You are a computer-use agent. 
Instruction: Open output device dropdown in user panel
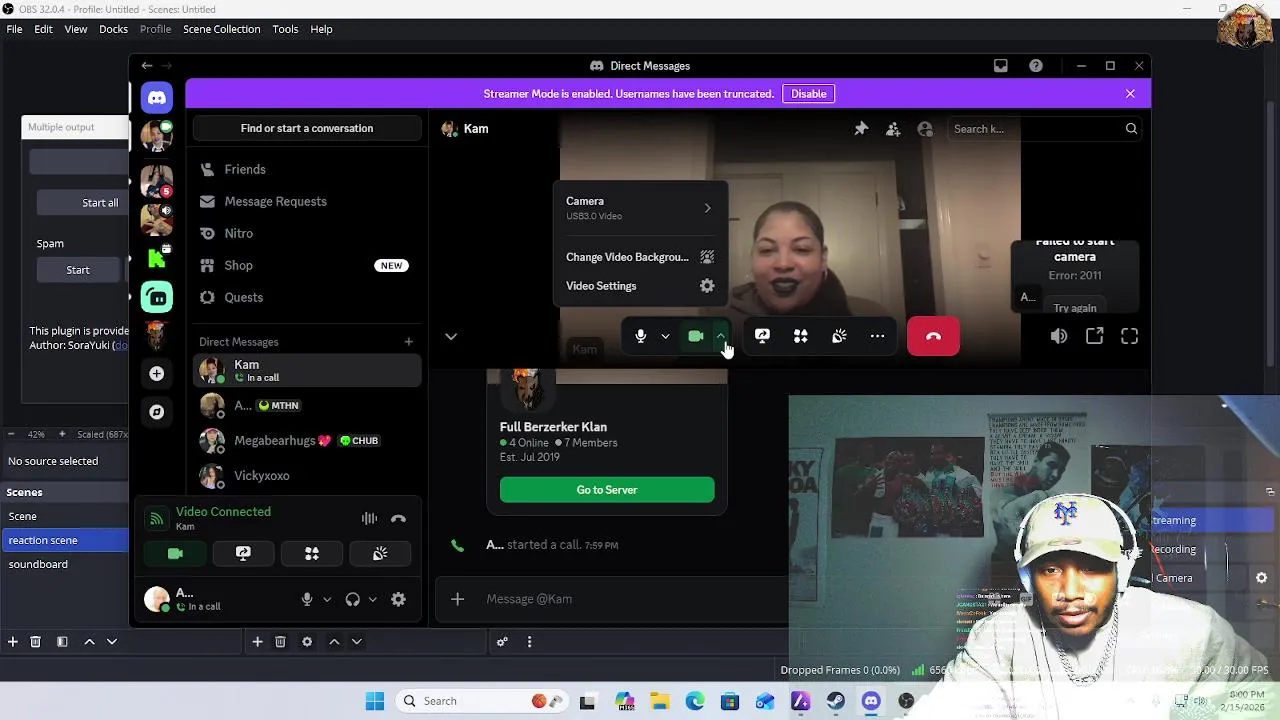pyautogui.click(x=372, y=600)
